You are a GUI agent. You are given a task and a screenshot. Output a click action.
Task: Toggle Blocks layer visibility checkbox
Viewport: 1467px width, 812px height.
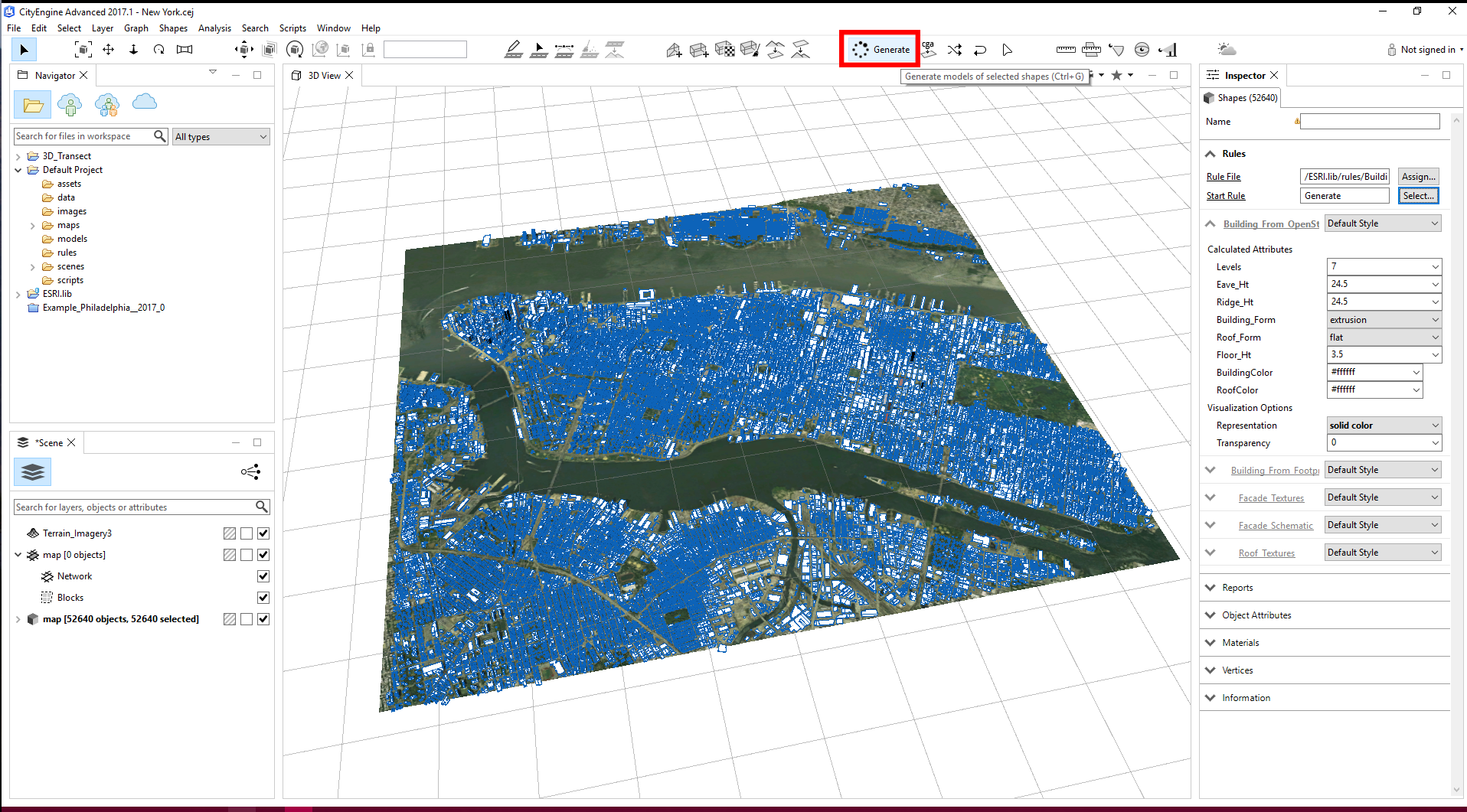[263, 598]
